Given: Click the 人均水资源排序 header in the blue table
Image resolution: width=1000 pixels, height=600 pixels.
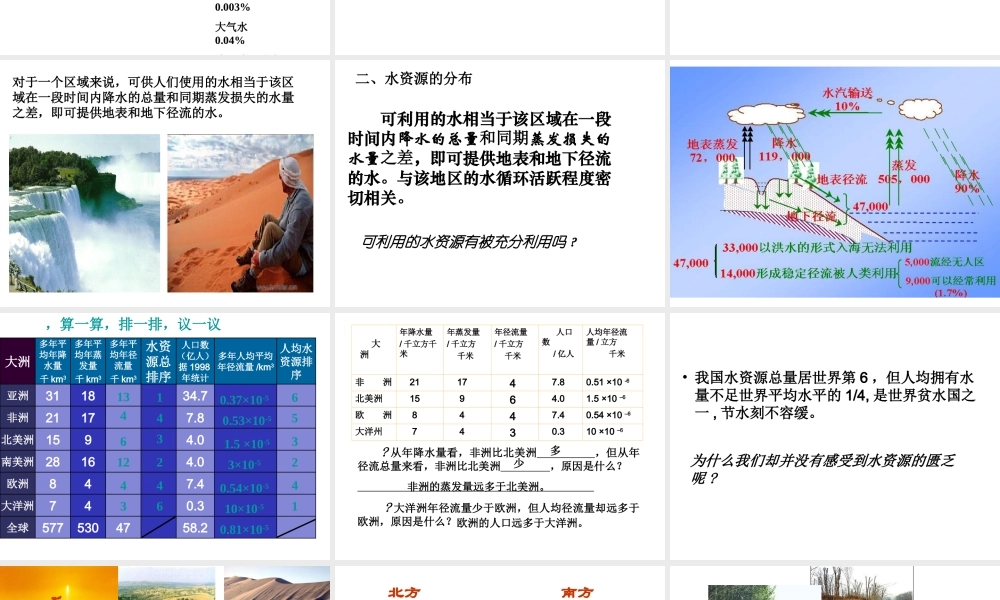Looking at the screenshot, I should pos(296,361).
